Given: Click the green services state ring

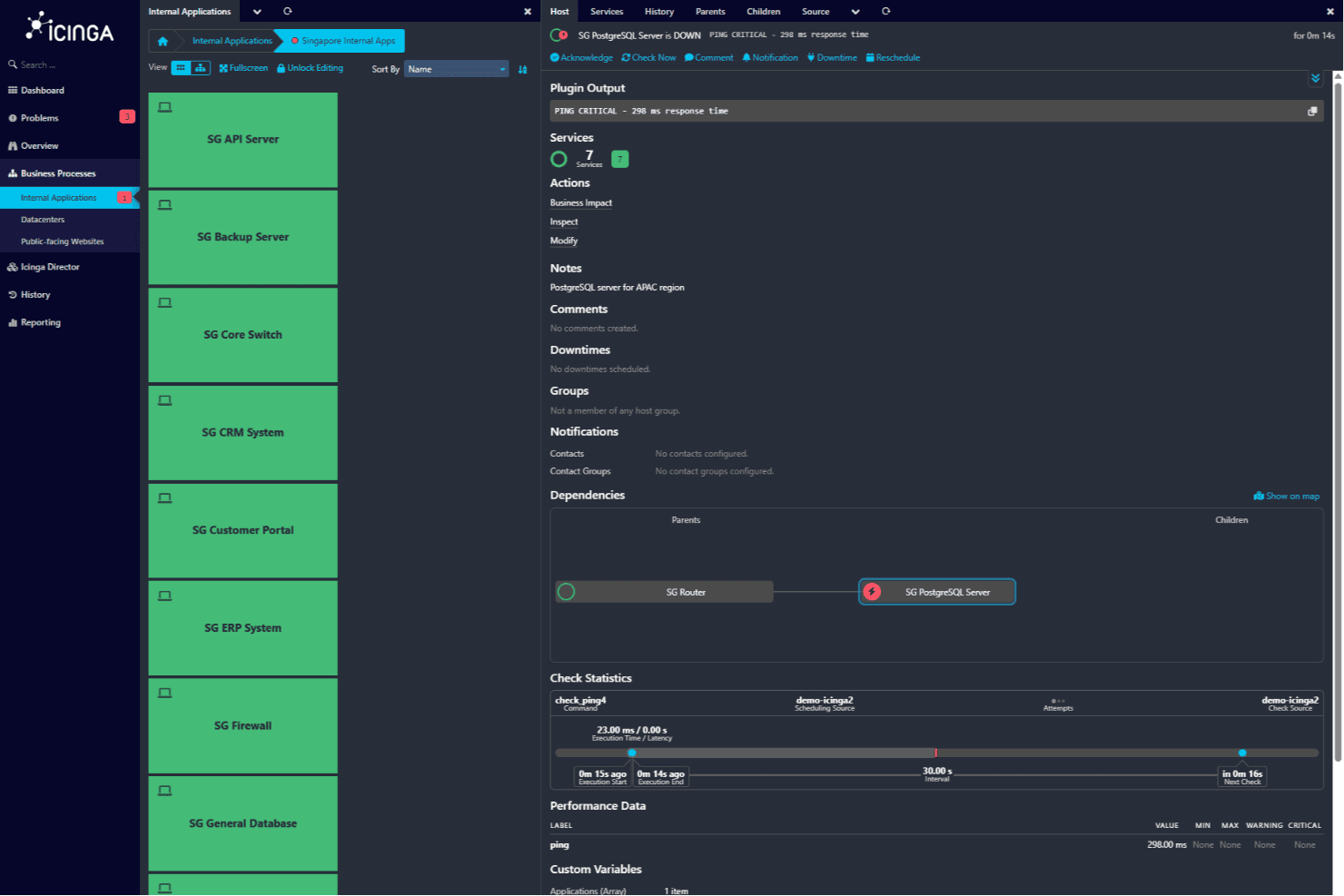Looking at the screenshot, I should (559, 160).
